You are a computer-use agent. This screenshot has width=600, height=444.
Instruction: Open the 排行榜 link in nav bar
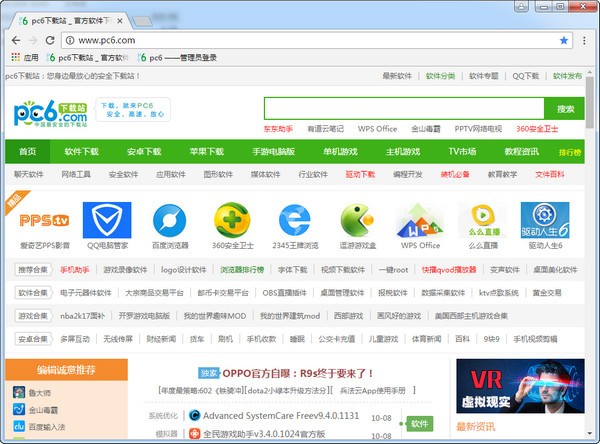point(569,152)
